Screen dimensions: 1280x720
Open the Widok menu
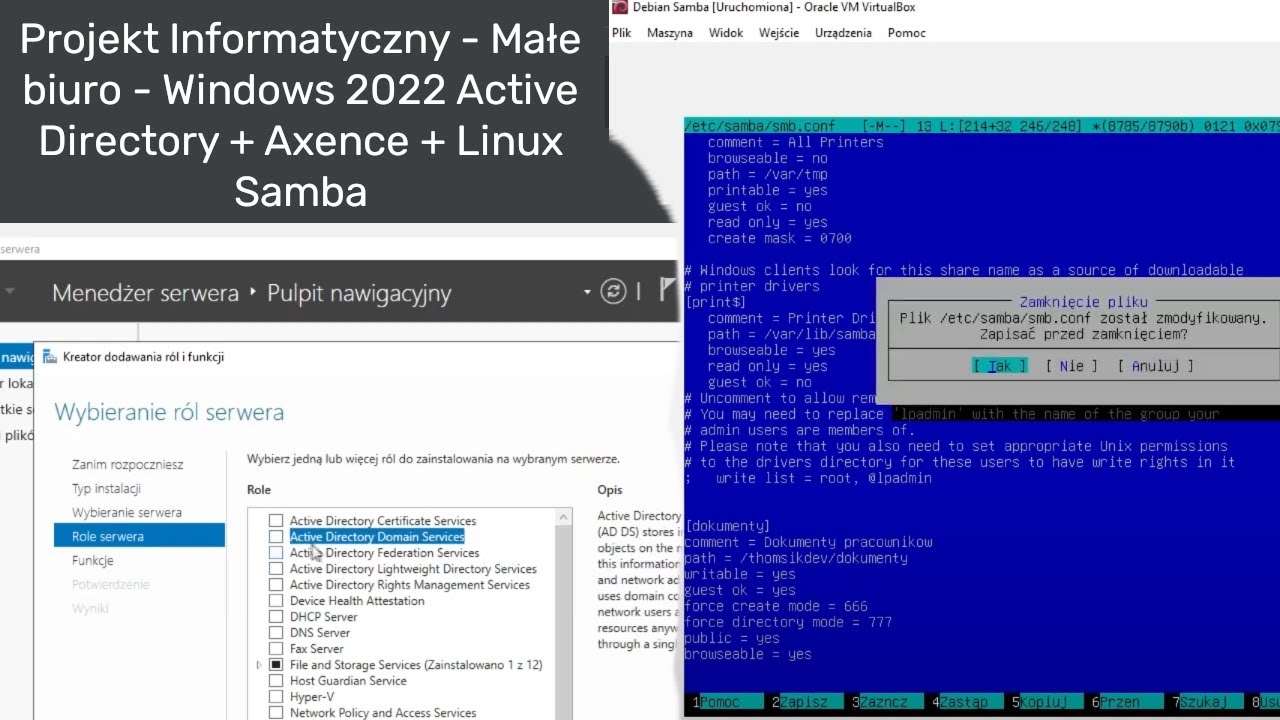tap(726, 33)
